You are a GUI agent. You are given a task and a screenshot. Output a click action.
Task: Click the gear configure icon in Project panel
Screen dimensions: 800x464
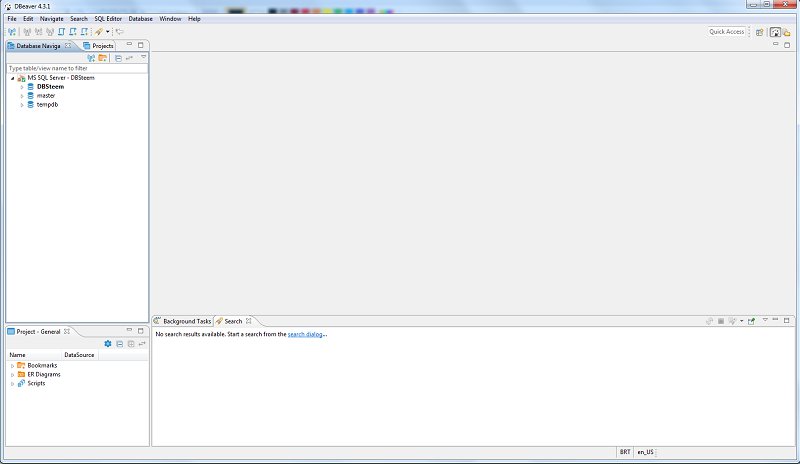pos(108,344)
